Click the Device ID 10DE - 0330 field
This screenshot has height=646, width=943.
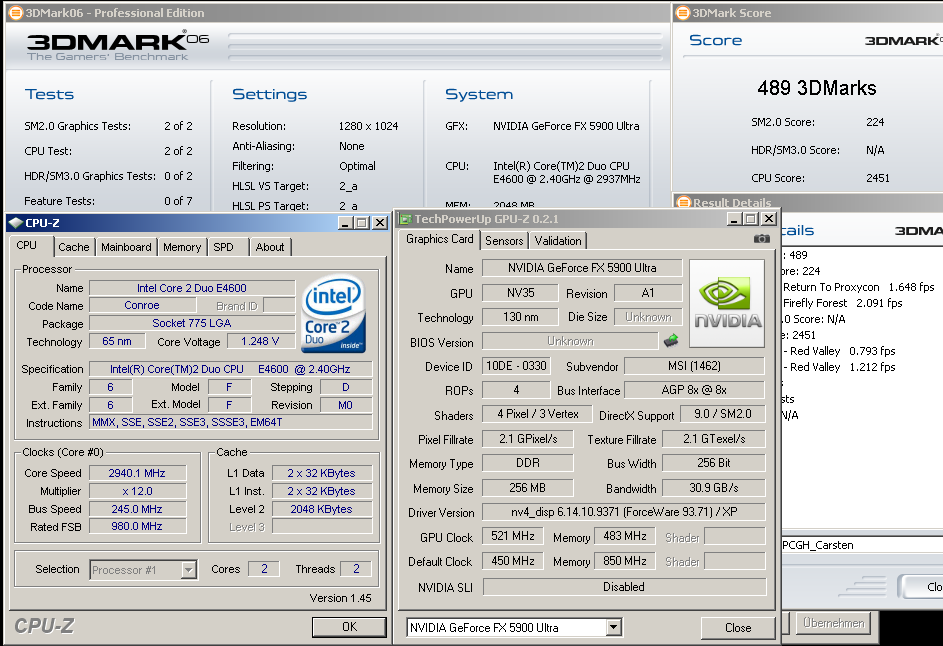coord(516,366)
